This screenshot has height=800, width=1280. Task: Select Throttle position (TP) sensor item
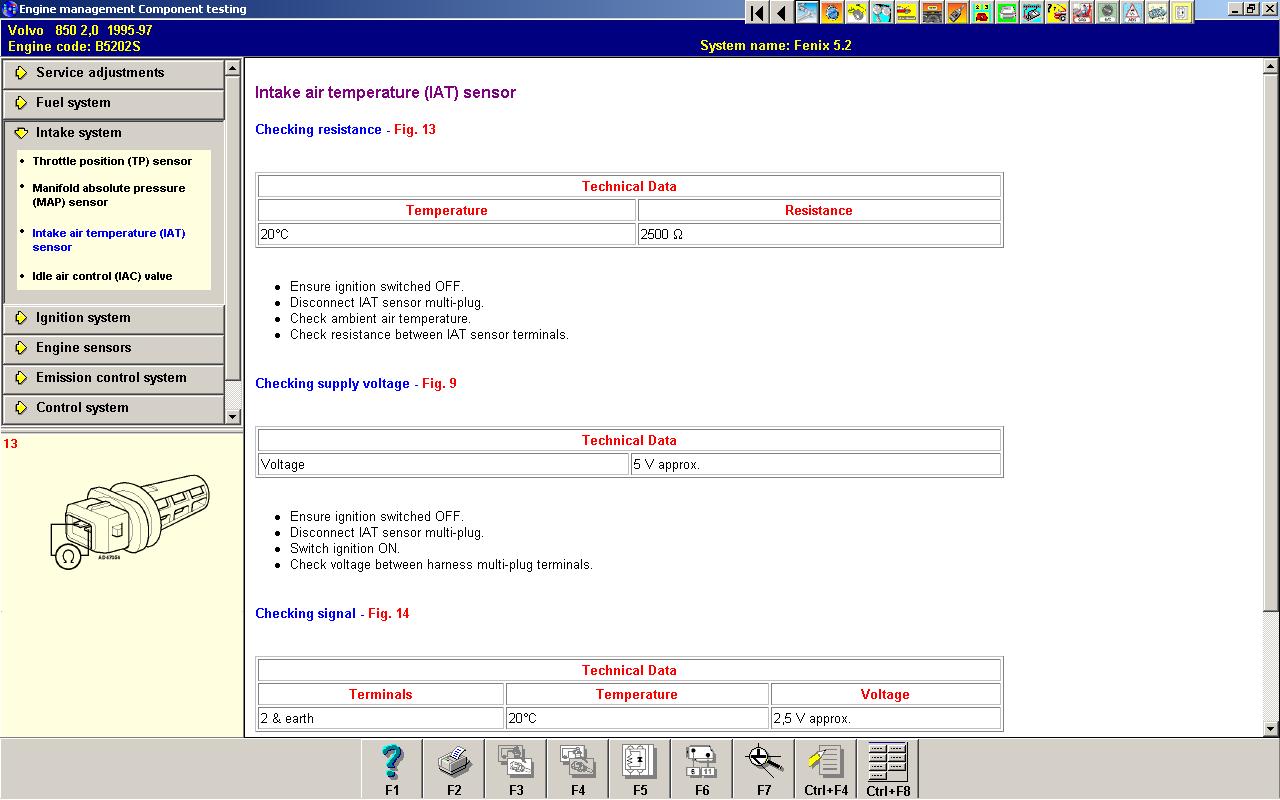(x=112, y=161)
